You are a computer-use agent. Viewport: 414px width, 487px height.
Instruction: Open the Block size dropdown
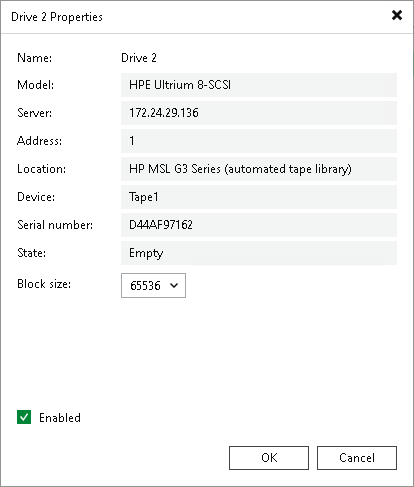pyautogui.click(x=153, y=285)
